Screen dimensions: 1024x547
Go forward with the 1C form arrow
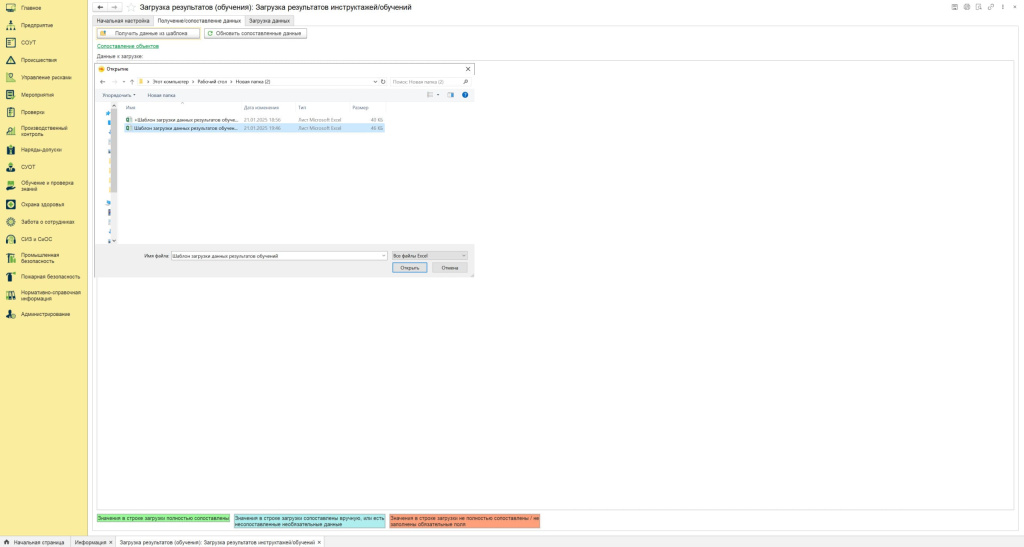114,7
